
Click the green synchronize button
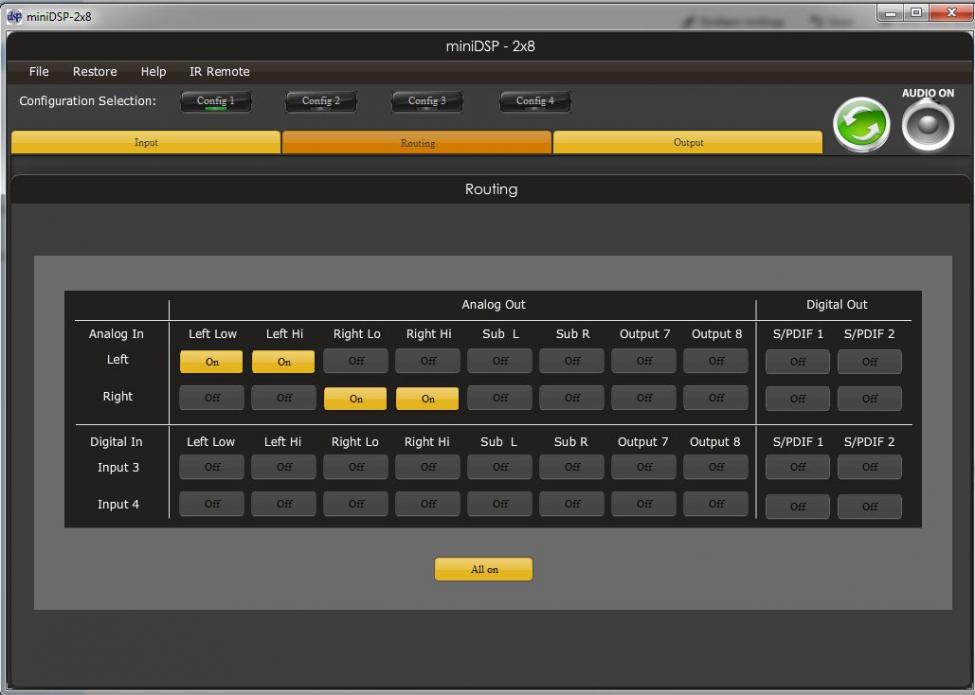[861, 124]
